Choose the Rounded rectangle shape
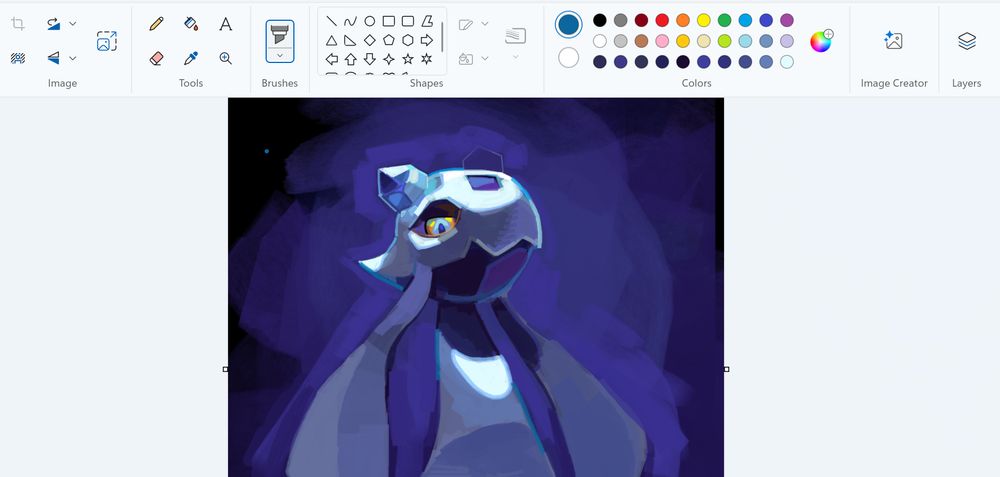Viewport: 1000px width, 477px height. [x=408, y=21]
